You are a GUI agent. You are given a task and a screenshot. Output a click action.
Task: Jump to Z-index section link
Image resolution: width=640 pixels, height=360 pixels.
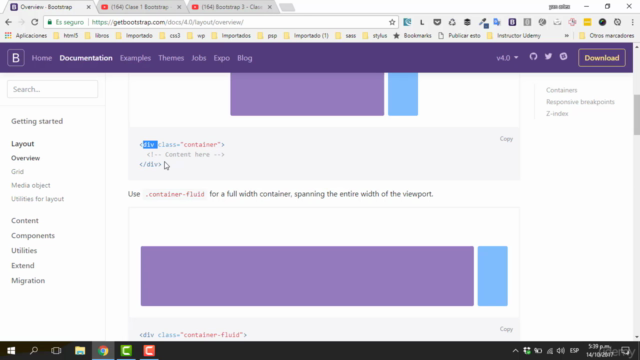tap(557, 113)
